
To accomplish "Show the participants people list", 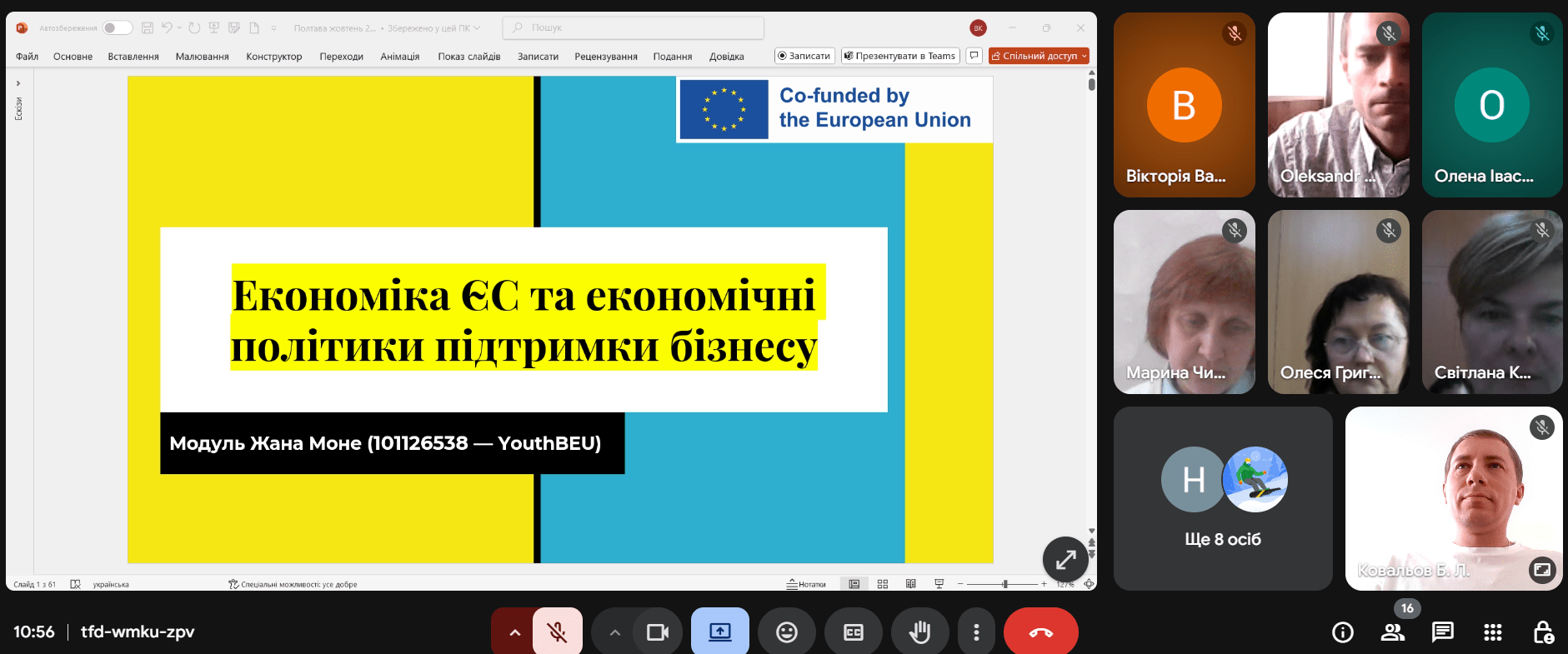I will 1392,632.
